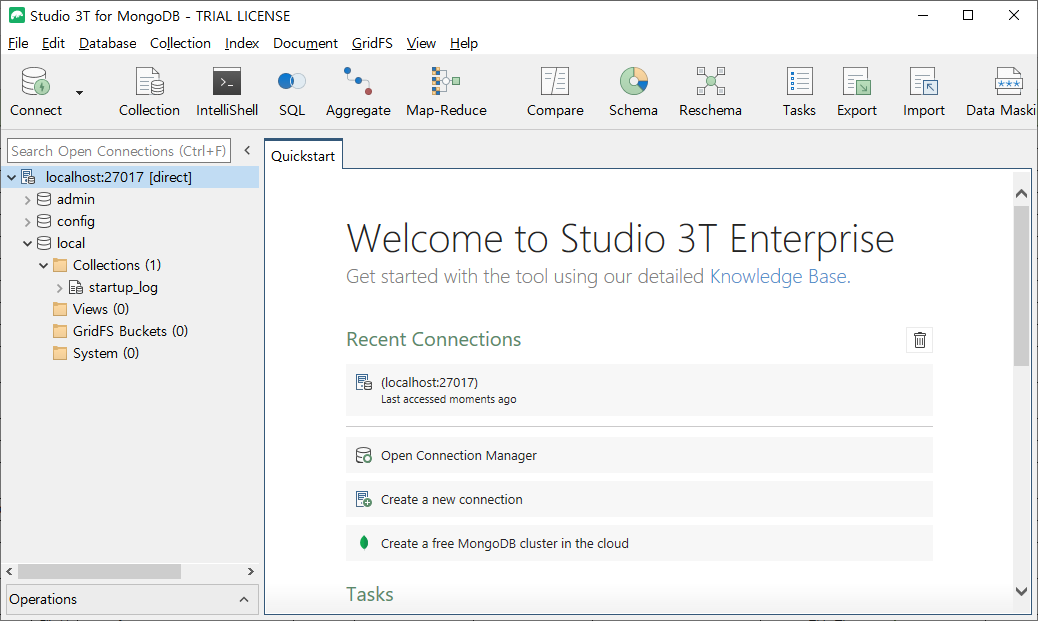Click the Studio 3T title bar icon
This screenshot has height=621, width=1038.
pos(17,15)
